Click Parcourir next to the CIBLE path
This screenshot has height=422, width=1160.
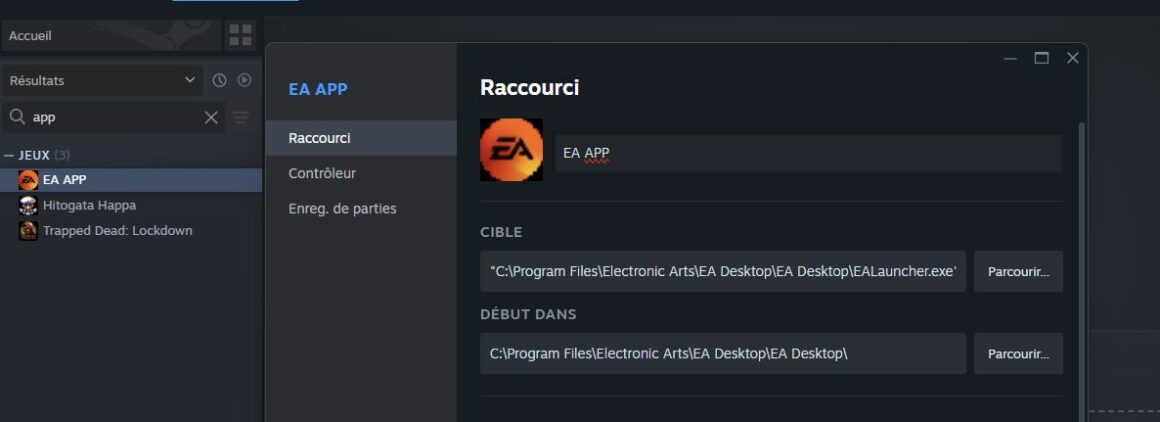click(x=1018, y=272)
